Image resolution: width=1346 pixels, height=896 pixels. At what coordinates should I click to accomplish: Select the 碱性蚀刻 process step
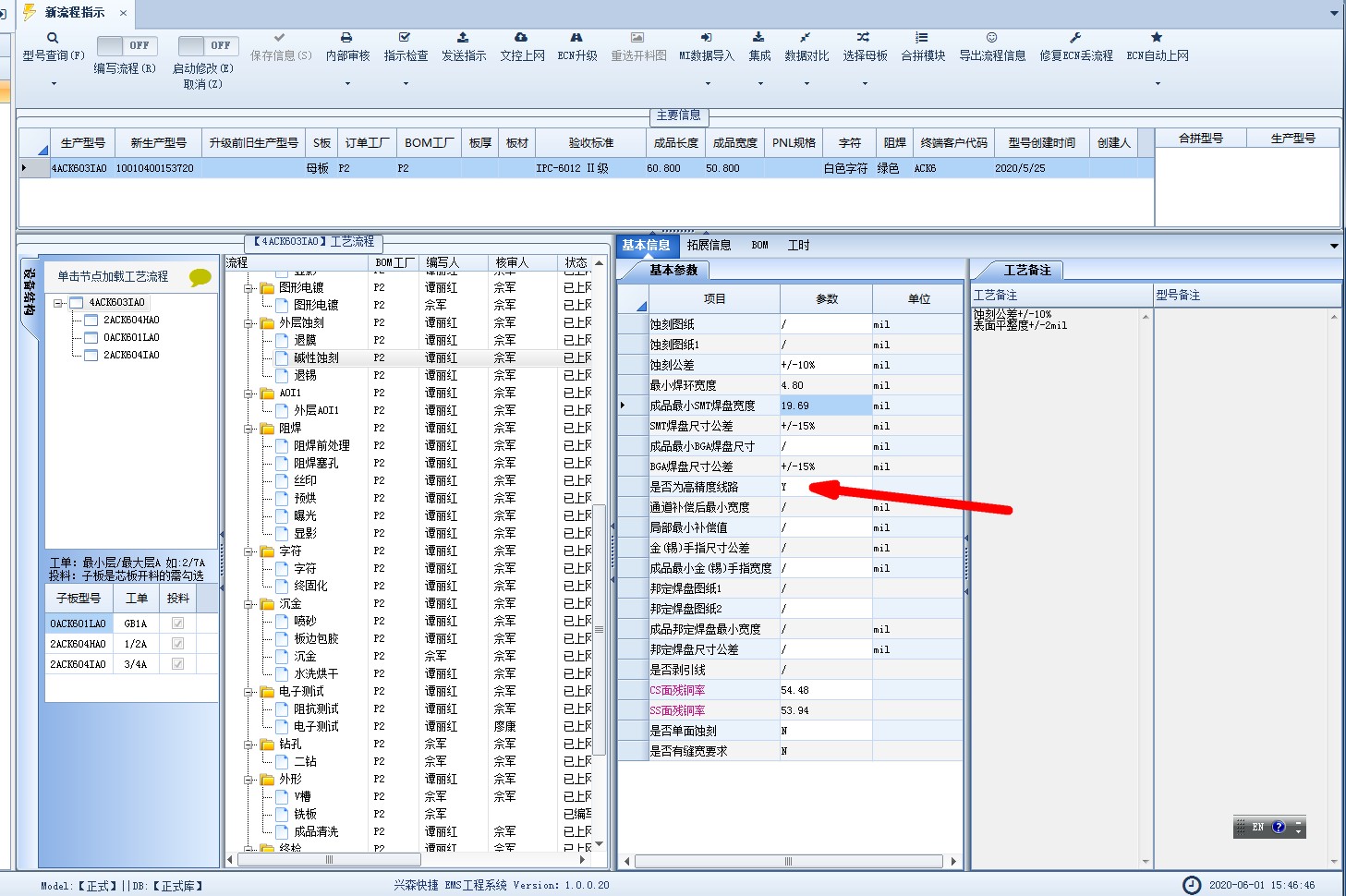[316, 357]
